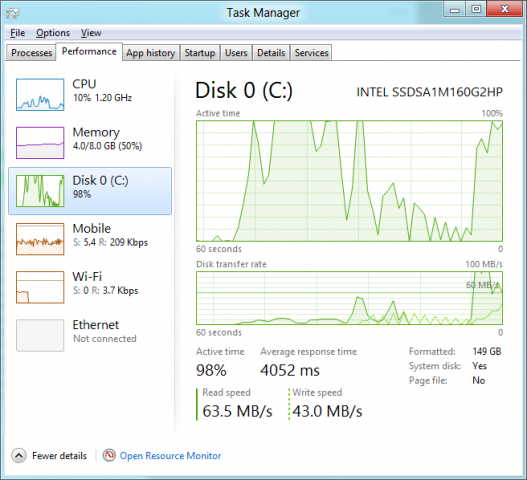Click the Wi-Fi S: 0 R: 3.7 Kbps text
The height and width of the screenshot is (480, 527).
click(106, 290)
